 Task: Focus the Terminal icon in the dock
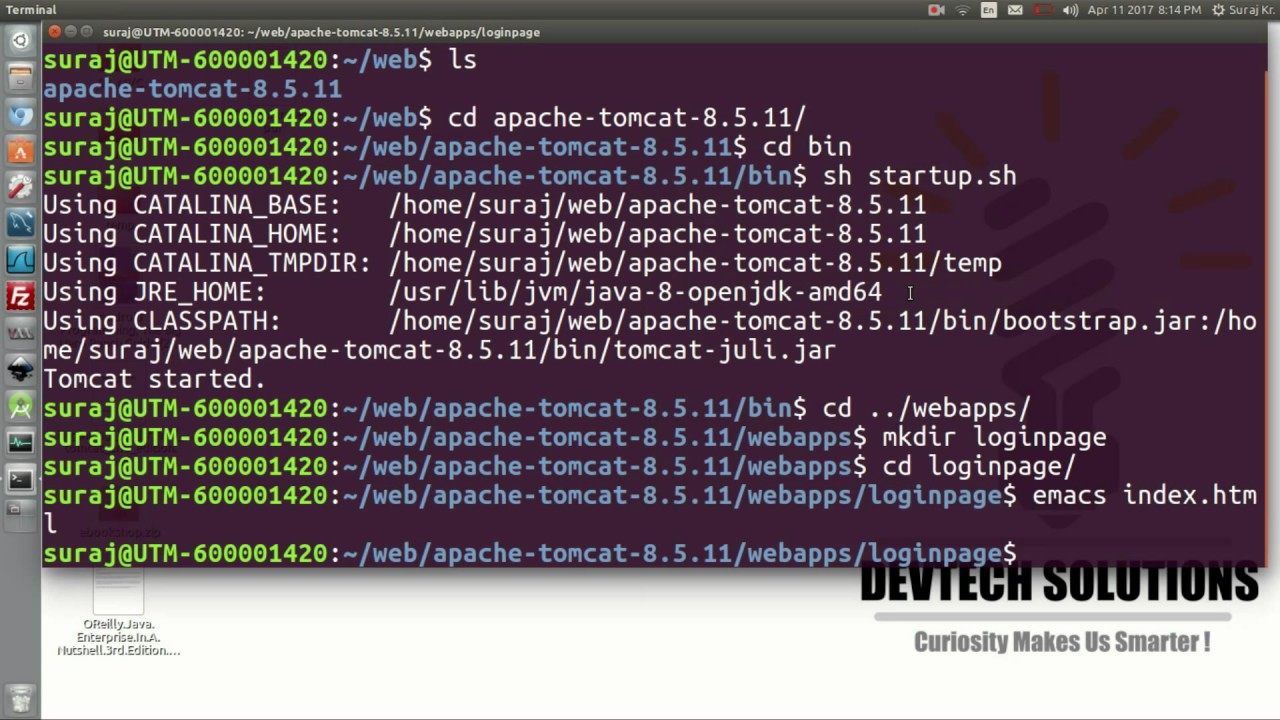(20, 479)
